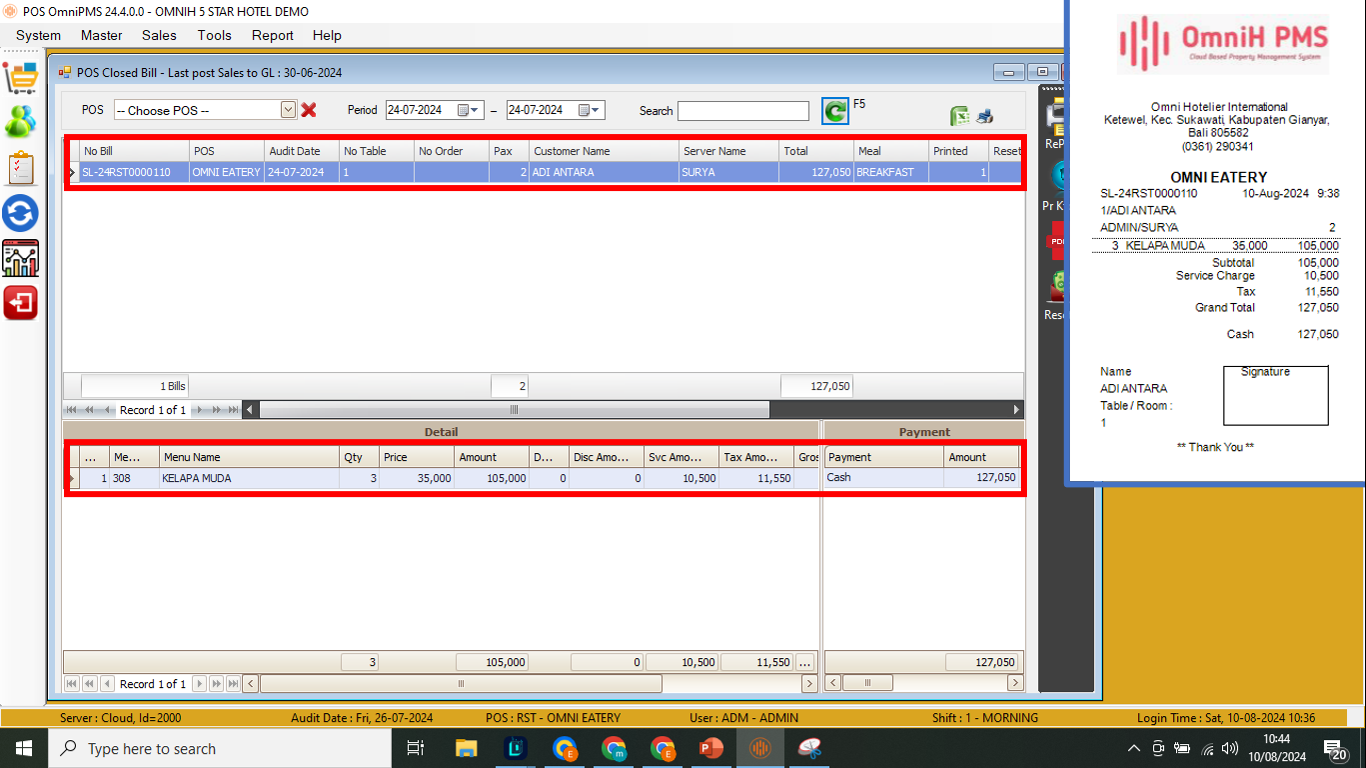Click the OmniH PMS taskbar icon
This screenshot has width=1366, height=768.
(760, 748)
